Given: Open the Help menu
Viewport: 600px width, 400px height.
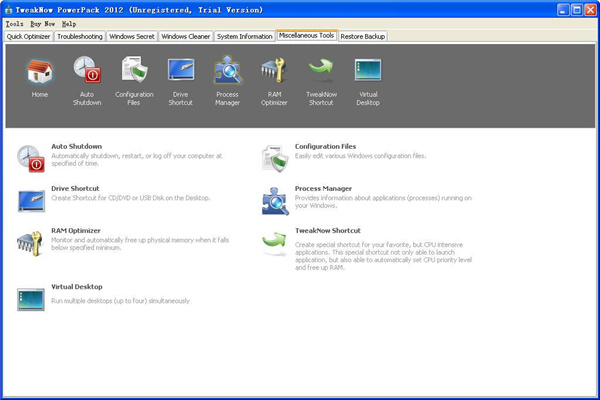Looking at the screenshot, I should point(69,24).
